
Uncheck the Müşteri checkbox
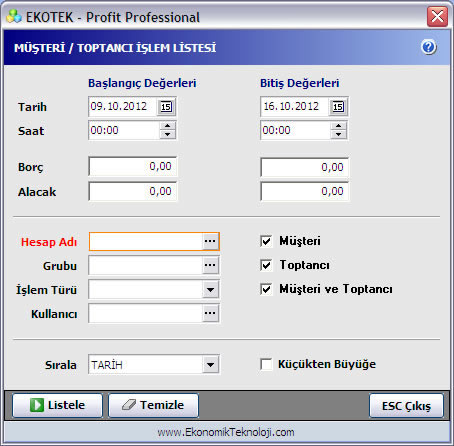point(266,241)
